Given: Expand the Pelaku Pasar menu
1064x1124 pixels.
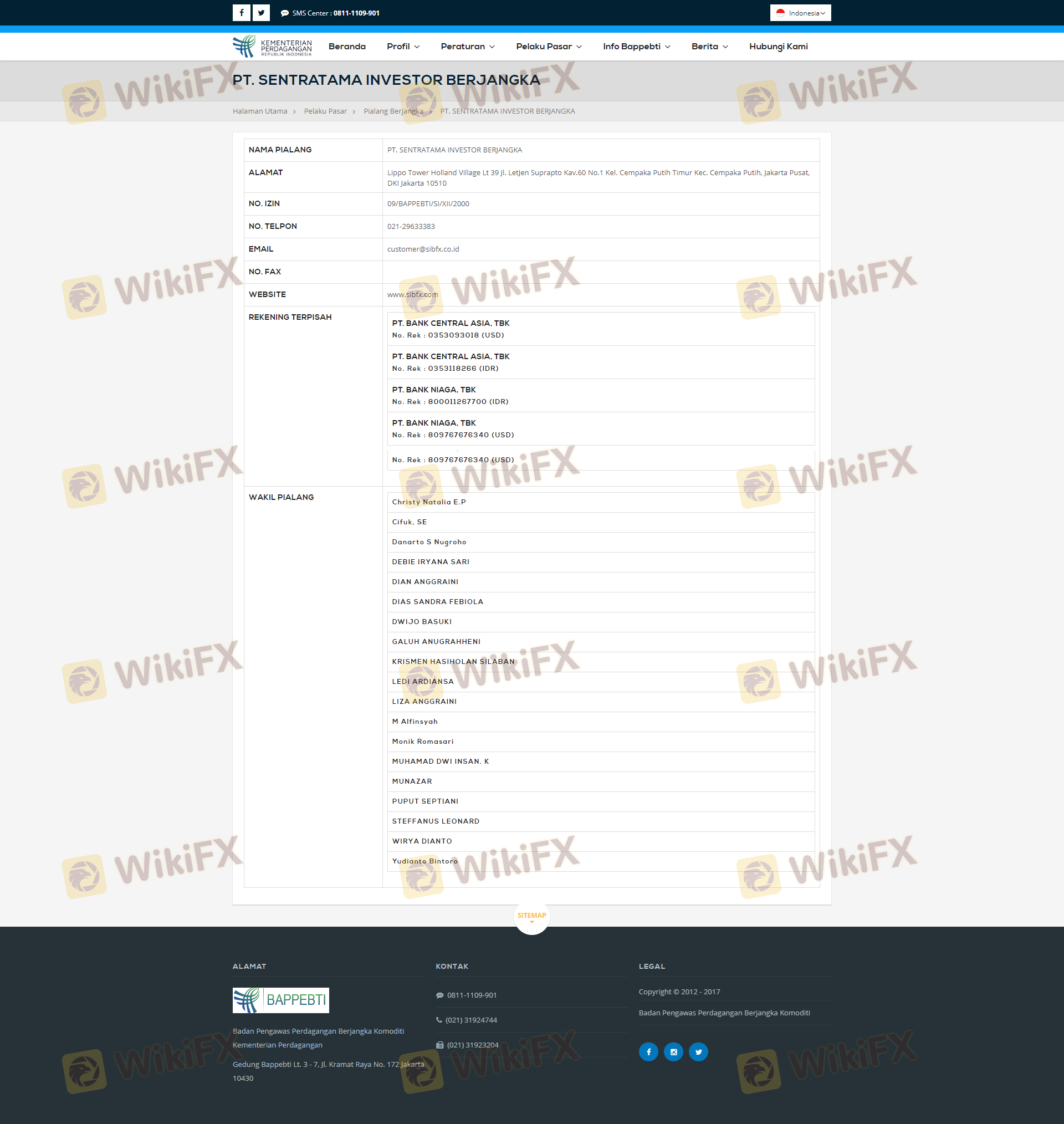Looking at the screenshot, I should tap(549, 47).
